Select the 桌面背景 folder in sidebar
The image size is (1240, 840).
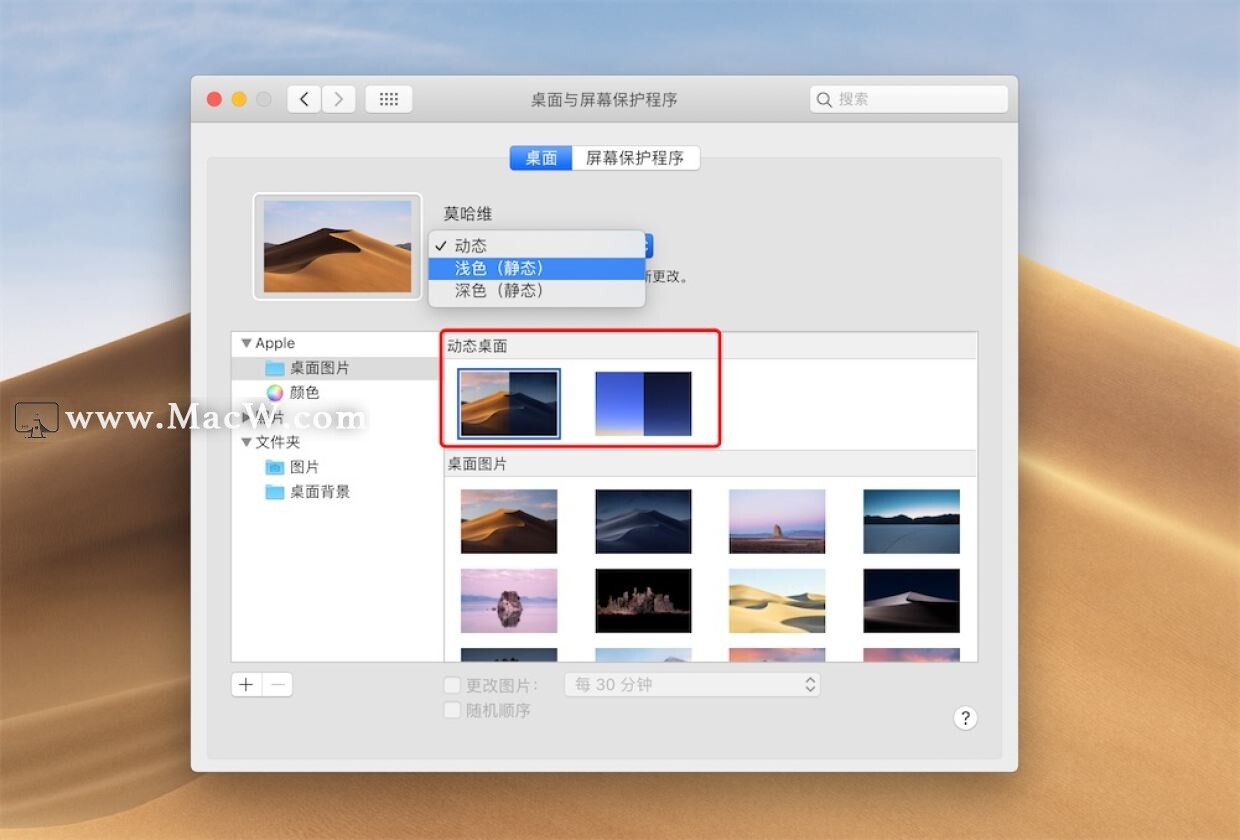[x=316, y=491]
